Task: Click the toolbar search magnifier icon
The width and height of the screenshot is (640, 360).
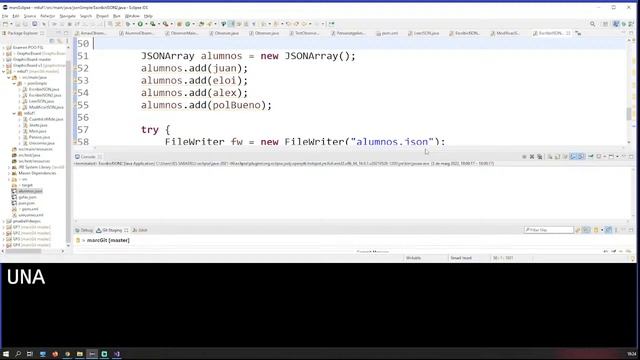Action: point(592,24)
